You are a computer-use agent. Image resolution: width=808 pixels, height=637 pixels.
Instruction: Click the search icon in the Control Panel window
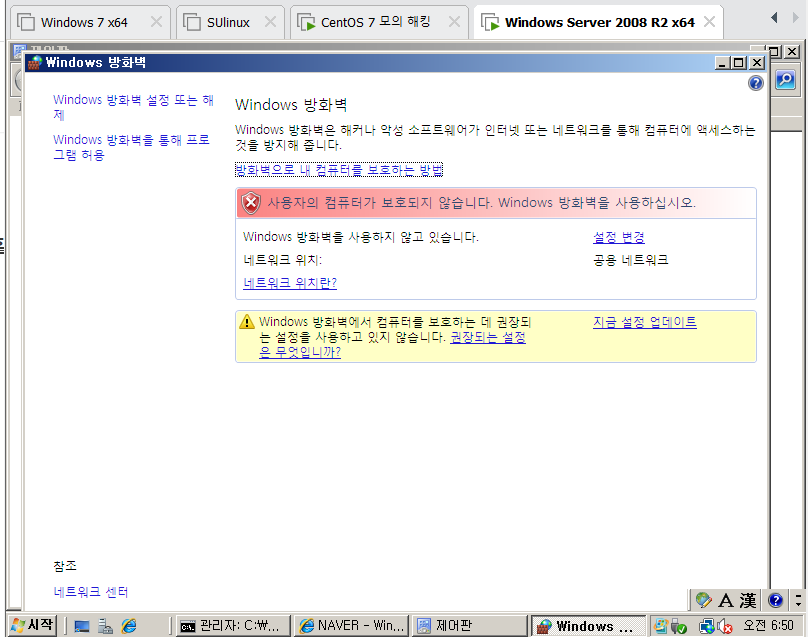point(785,80)
